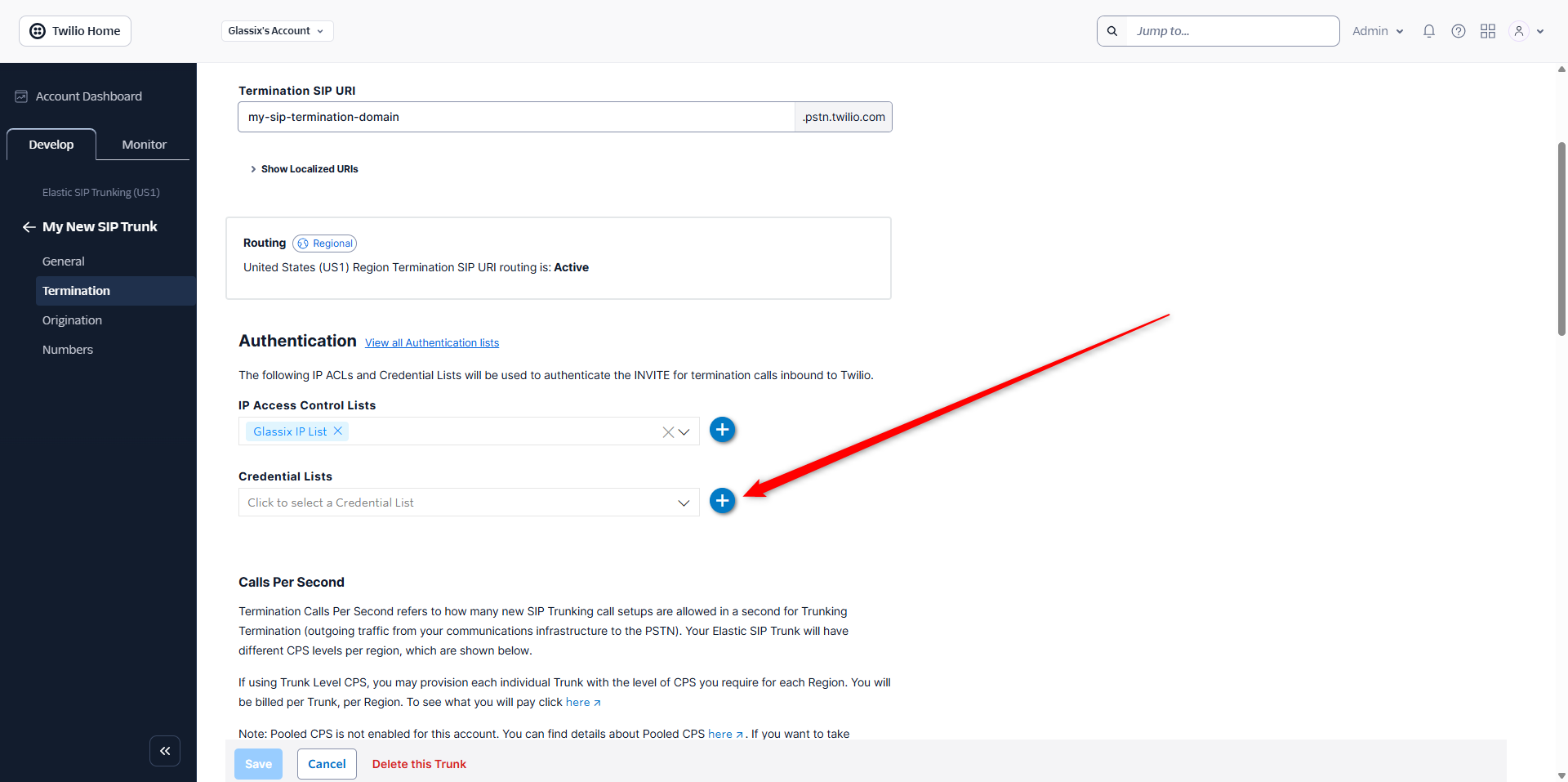Click the Calls Per Second heading
Image resolution: width=1568 pixels, height=782 pixels.
[x=292, y=583]
